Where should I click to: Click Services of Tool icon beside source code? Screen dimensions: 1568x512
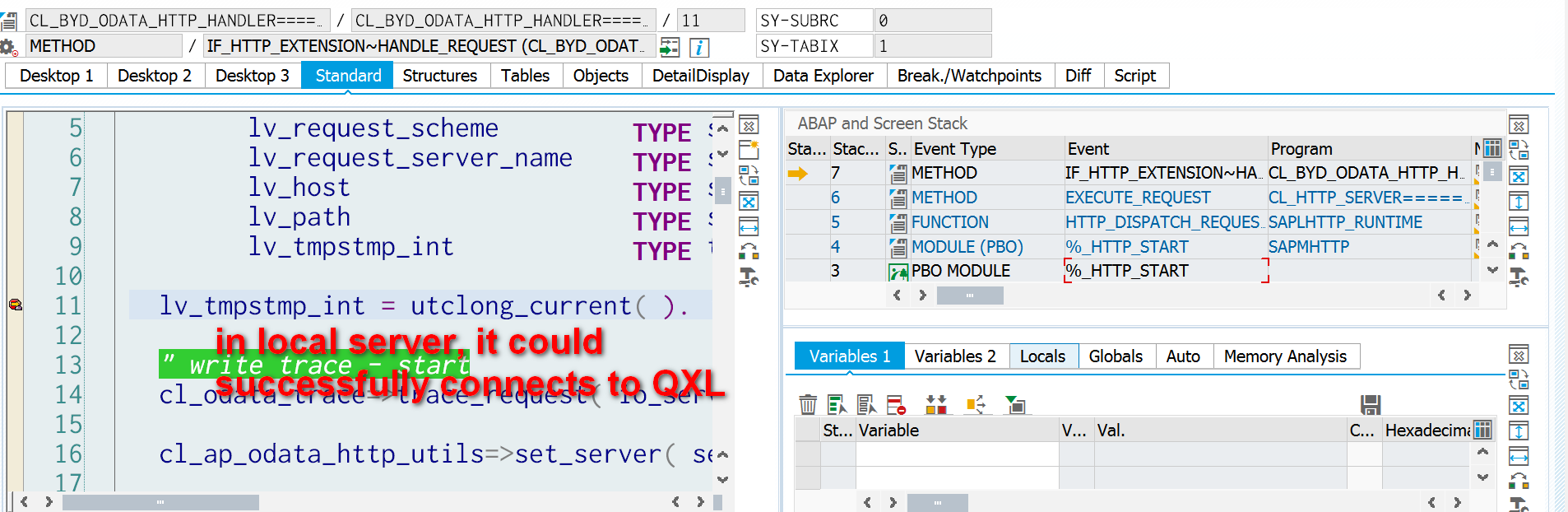[x=749, y=277]
